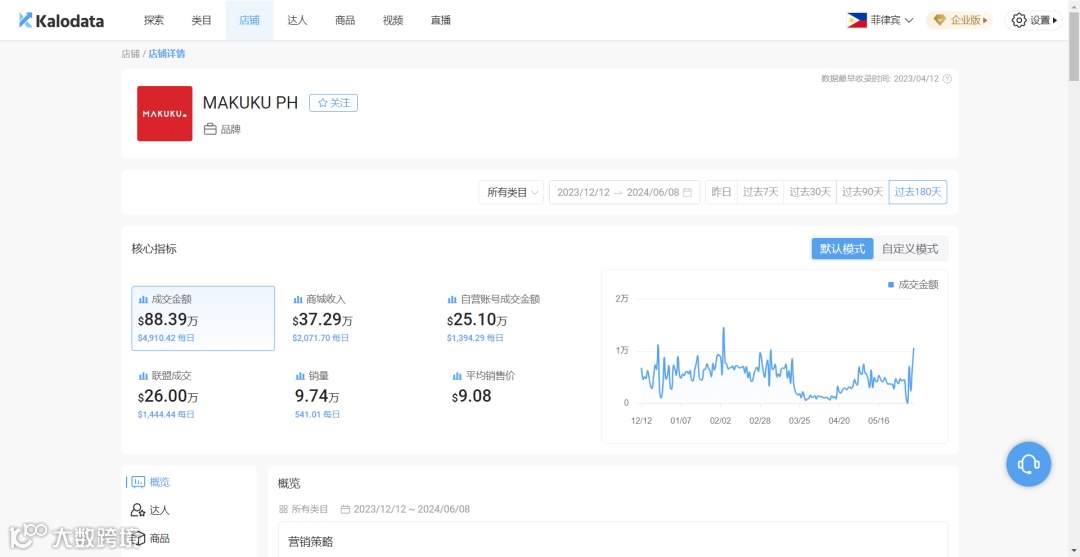Click the start date 2023/12/12 field
The height and width of the screenshot is (557, 1080).
[583, 193]
